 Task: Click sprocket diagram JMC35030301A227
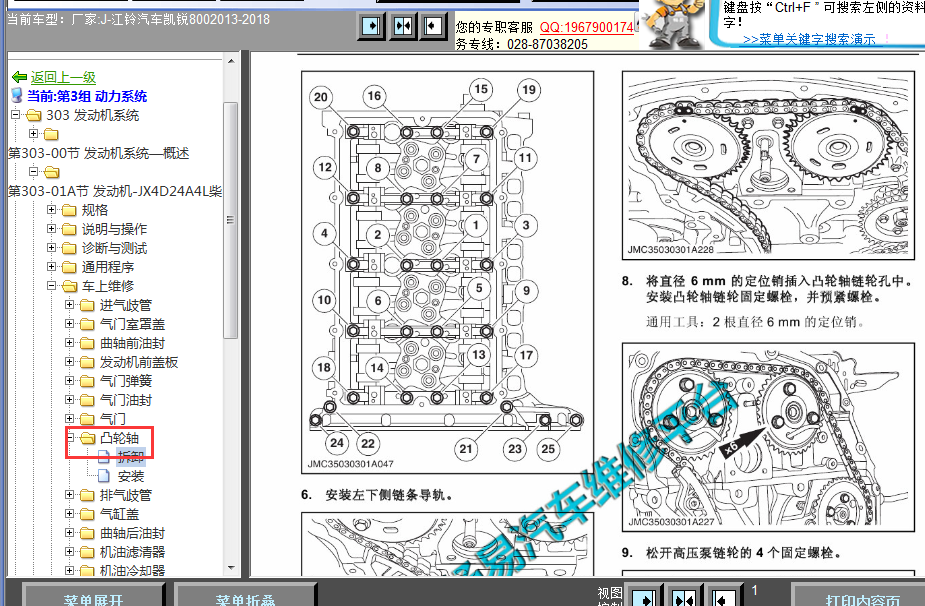point(768,437)
